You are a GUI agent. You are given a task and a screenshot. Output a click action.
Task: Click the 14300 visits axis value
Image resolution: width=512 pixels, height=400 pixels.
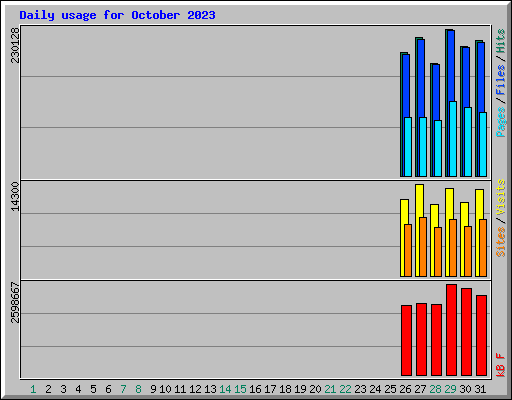pyautogui.click(x=15, y=197)
